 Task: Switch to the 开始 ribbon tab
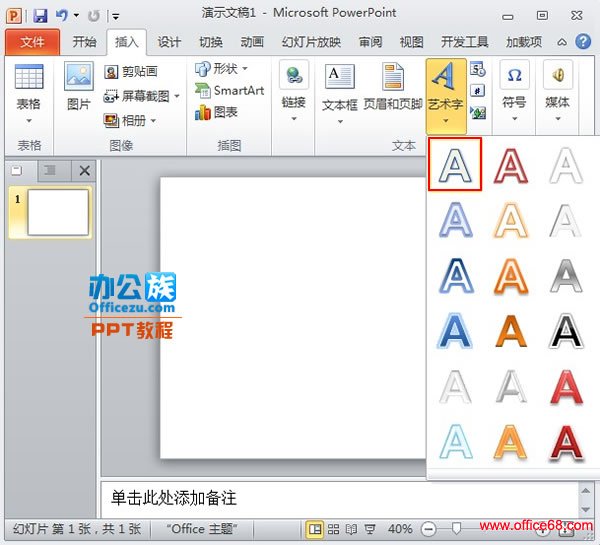coord(85,42)
